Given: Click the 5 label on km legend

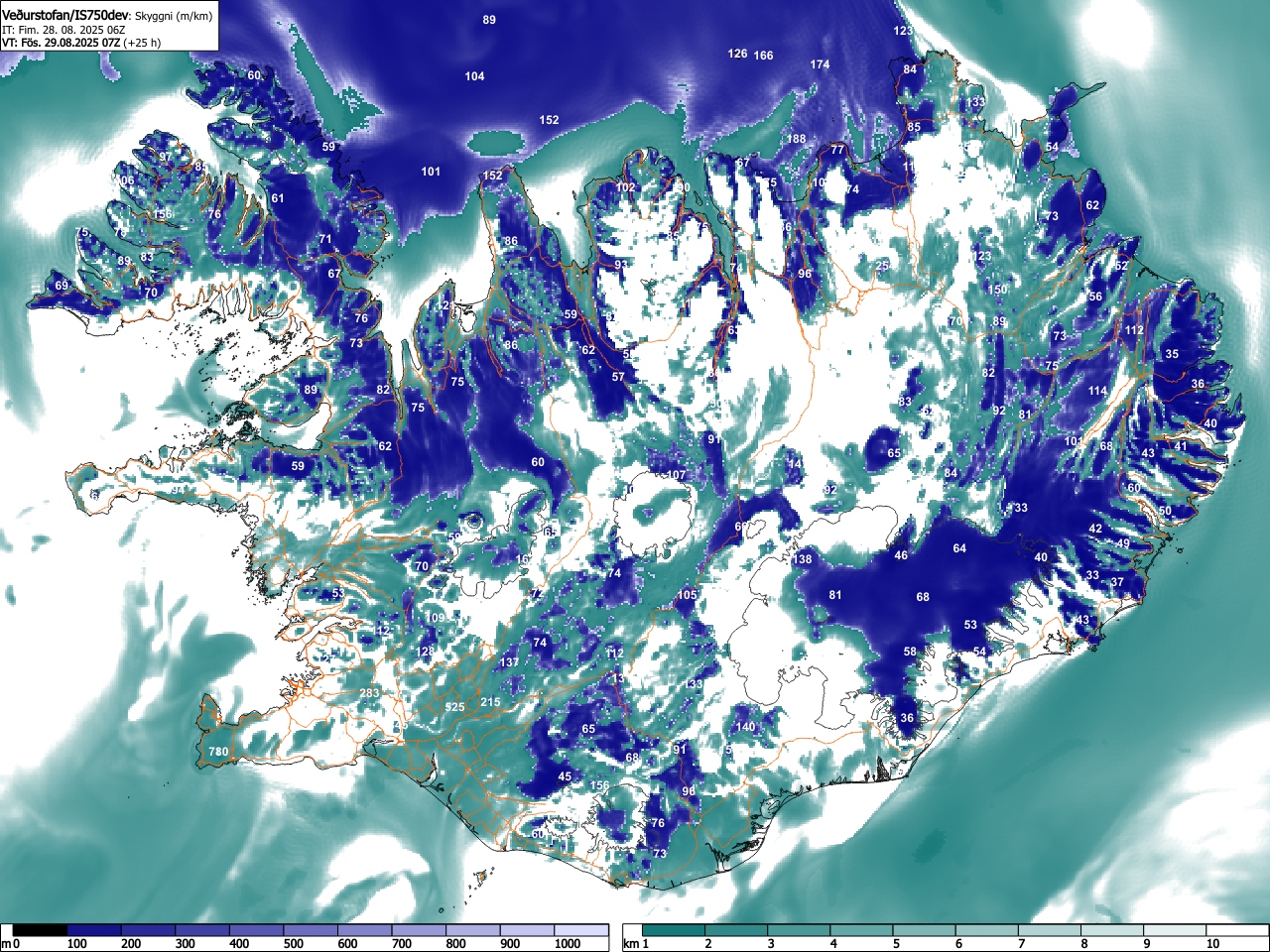Looking at the screenshot, I should pyautogui.click(x=896, y=944).
